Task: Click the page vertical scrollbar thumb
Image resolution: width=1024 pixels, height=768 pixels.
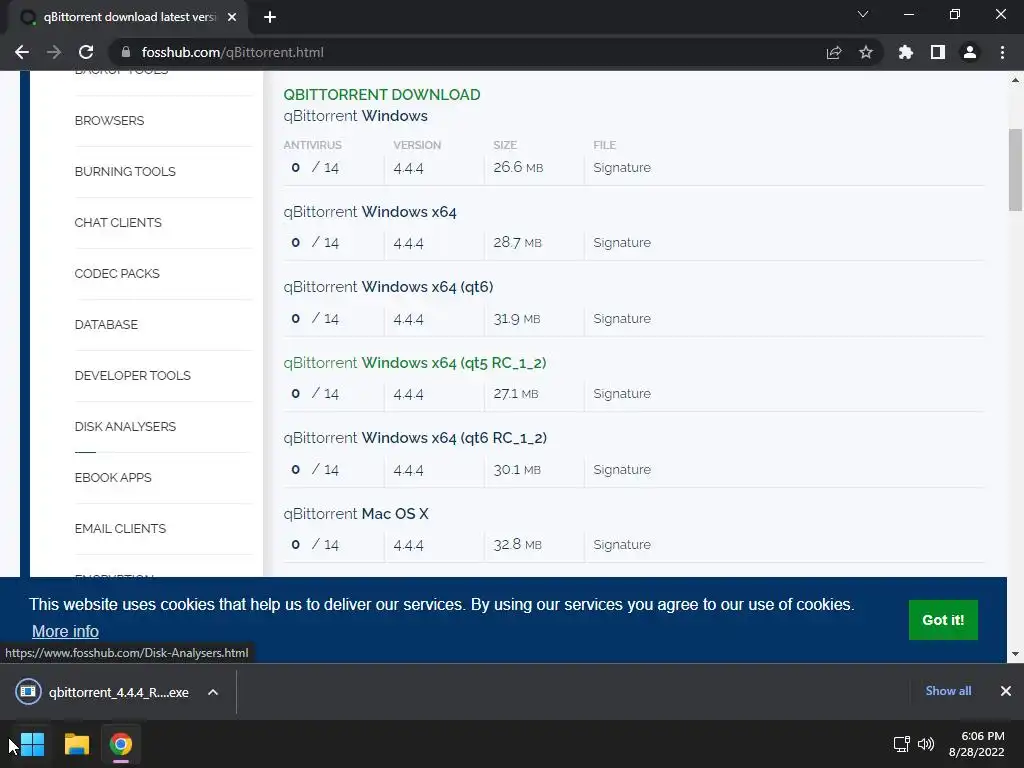Action: 1015,170
